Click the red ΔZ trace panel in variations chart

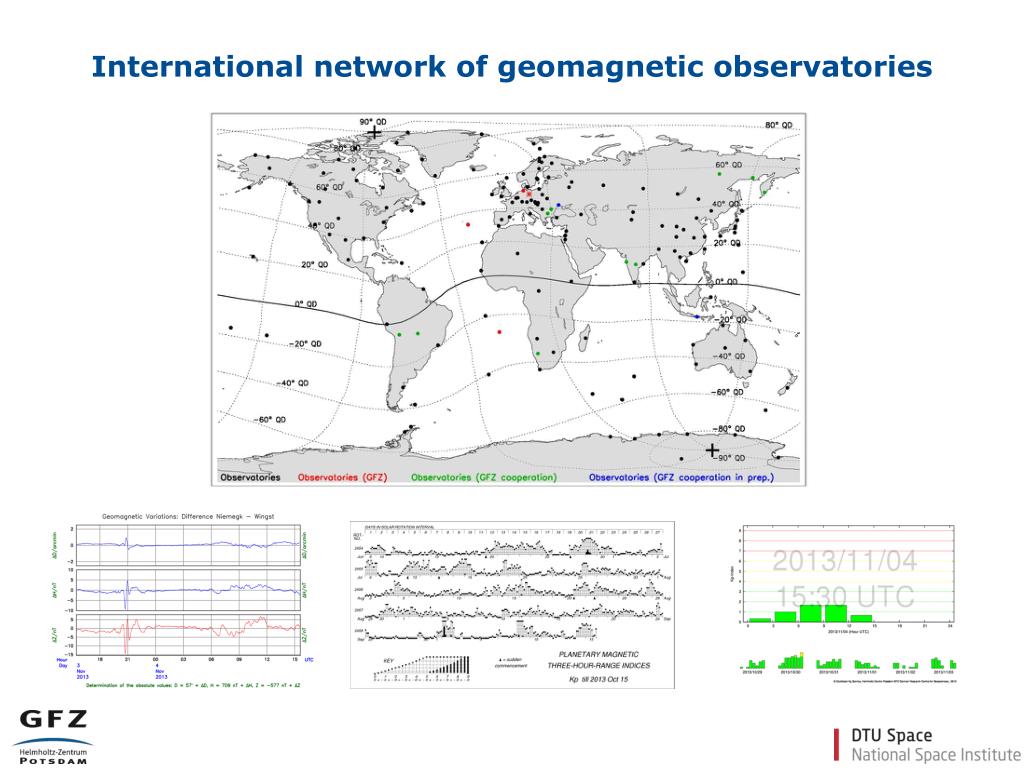pos(188,634)
